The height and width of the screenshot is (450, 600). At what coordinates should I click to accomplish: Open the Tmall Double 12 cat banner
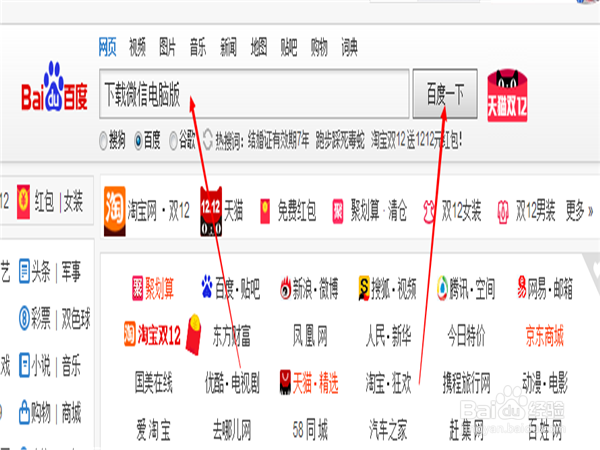(507, 96)
